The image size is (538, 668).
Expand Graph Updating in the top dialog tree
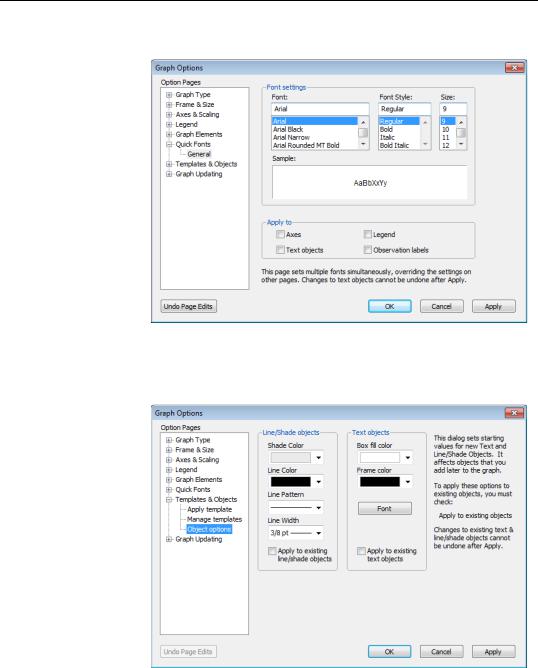click(x=169, y=174)
